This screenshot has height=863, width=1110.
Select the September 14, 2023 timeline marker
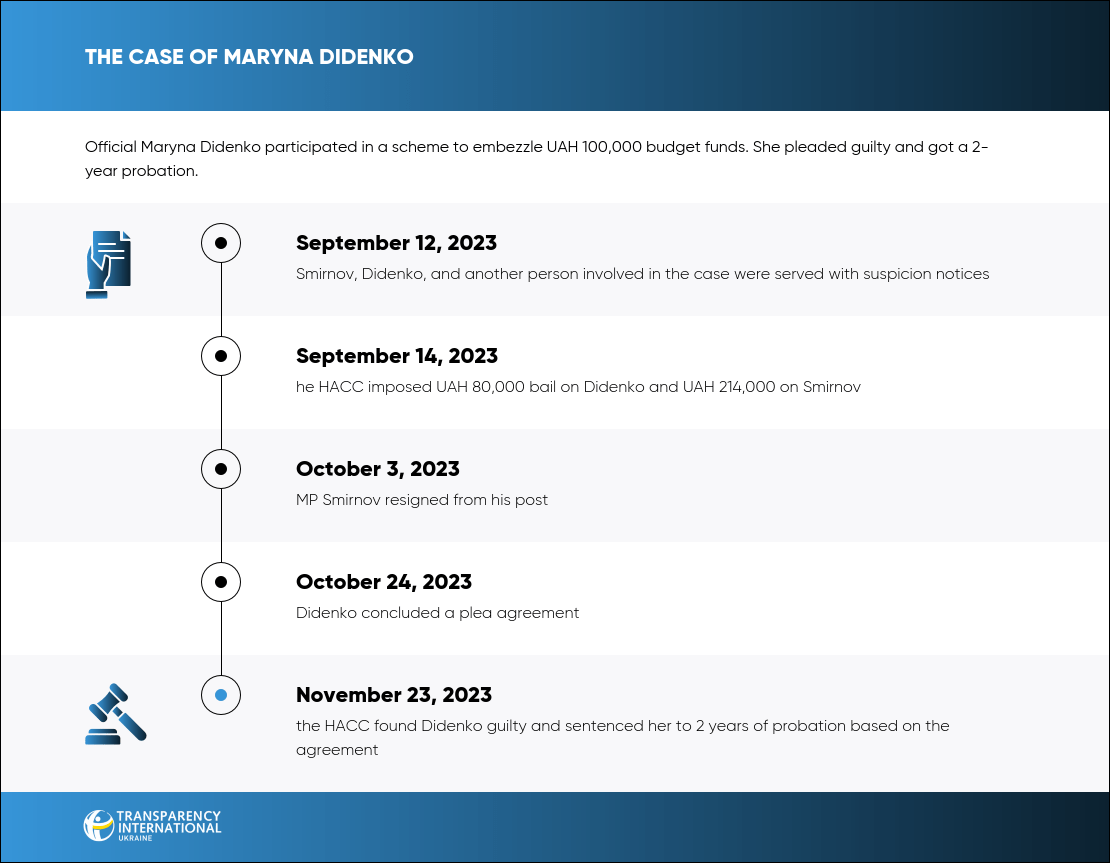tap(221, 356)
